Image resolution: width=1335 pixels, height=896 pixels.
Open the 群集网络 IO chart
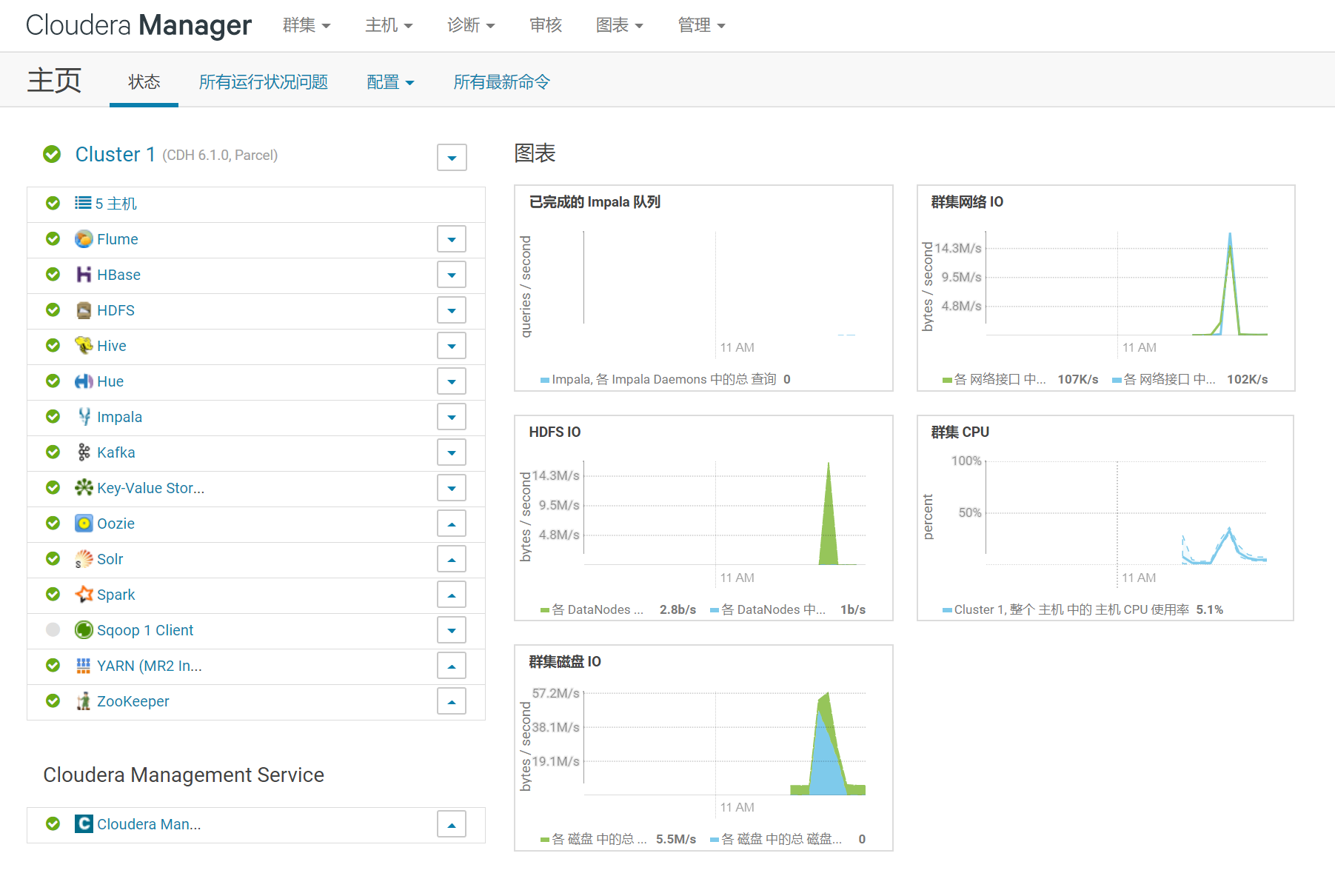1105,288
